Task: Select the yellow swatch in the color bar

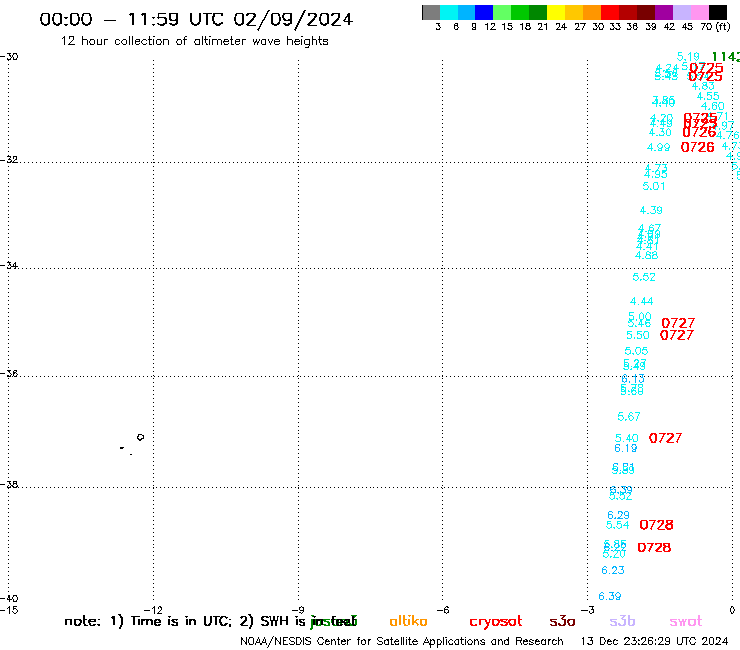Action: 556,12
